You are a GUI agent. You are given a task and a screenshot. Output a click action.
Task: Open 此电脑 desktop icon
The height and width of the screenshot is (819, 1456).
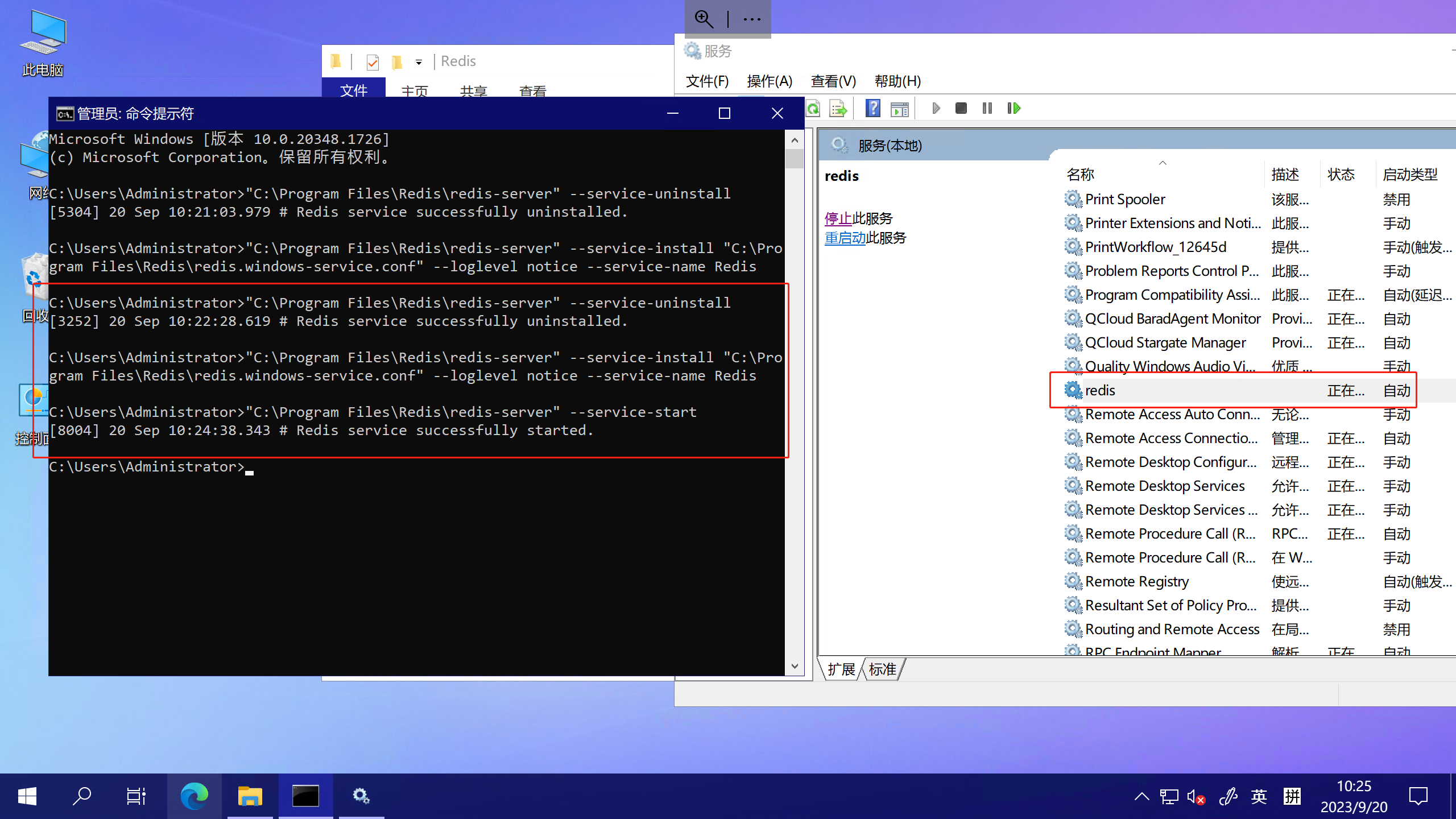[43, 44]
